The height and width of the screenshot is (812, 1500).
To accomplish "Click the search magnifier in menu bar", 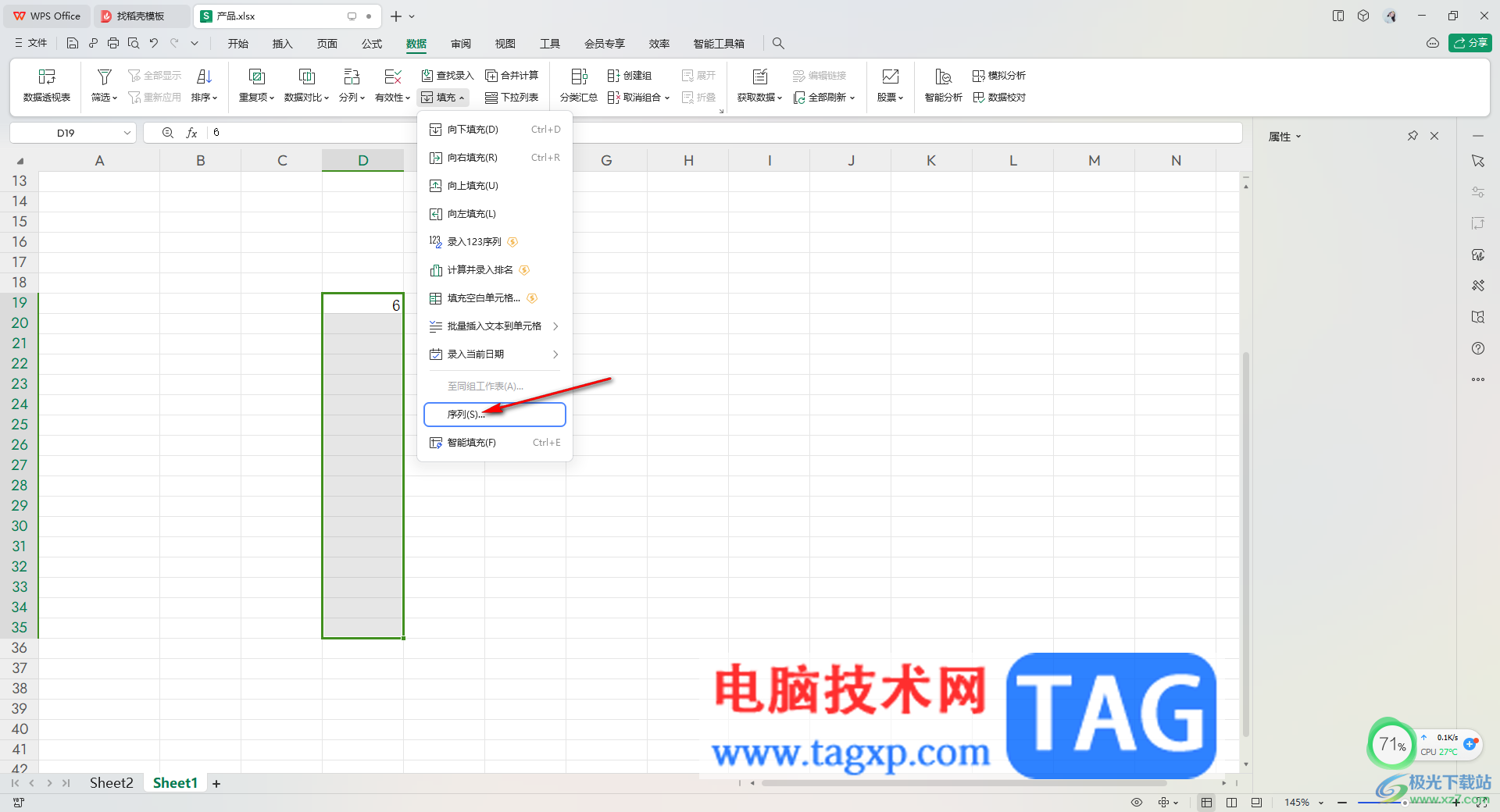I will click(778, 44).
